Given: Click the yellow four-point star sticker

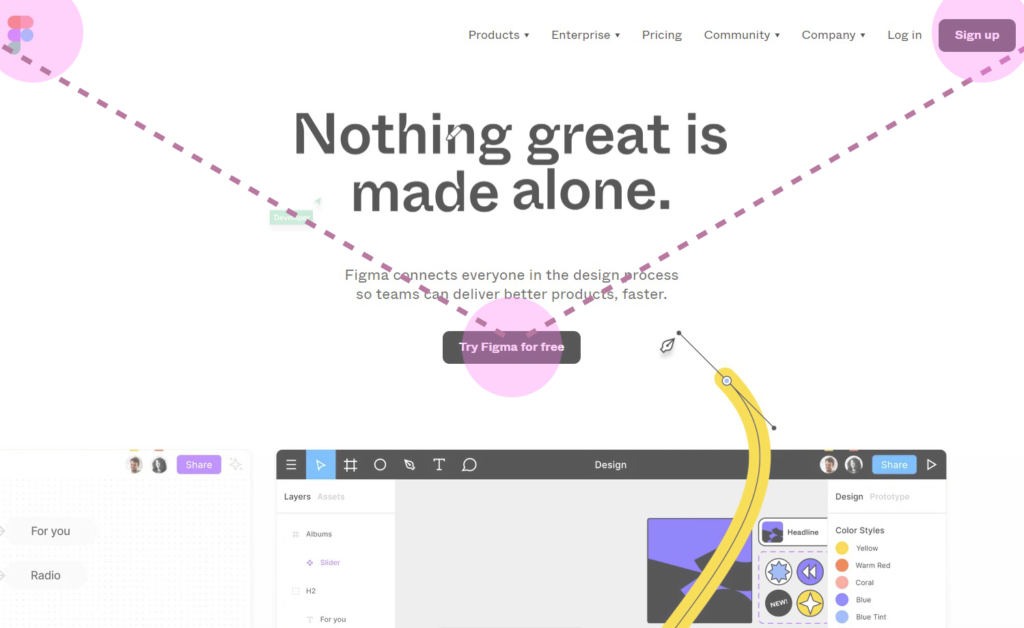Looking at the screenshot, I should click(810, 603).
